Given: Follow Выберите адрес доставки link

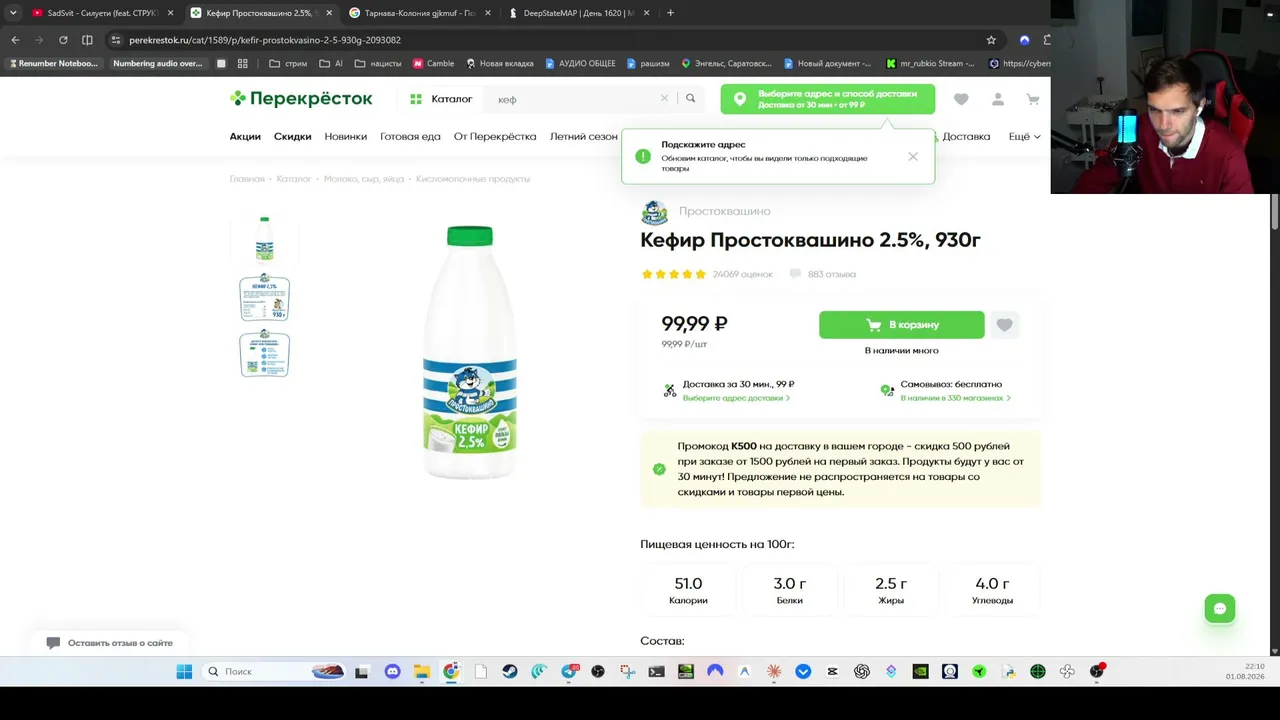Looking at the screenshot, I should click(736, 398).
